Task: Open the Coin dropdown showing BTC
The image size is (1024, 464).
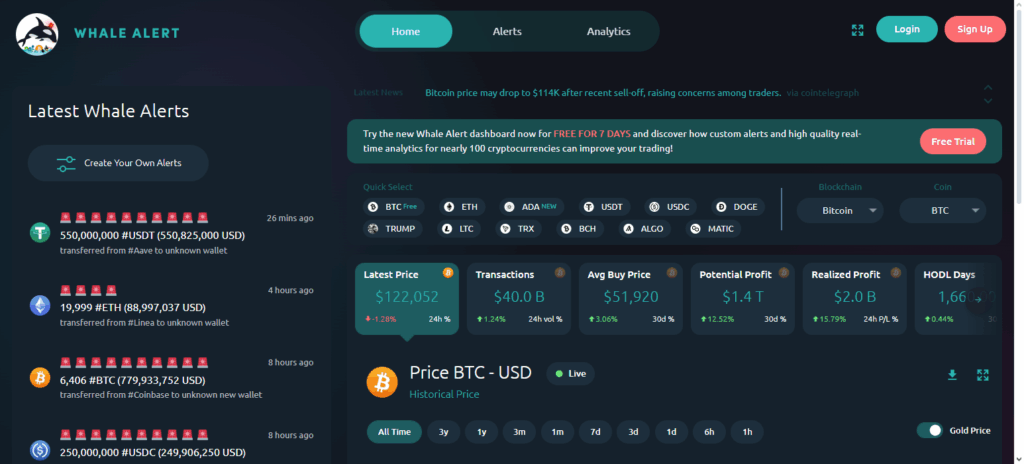Action: [942, 211]
